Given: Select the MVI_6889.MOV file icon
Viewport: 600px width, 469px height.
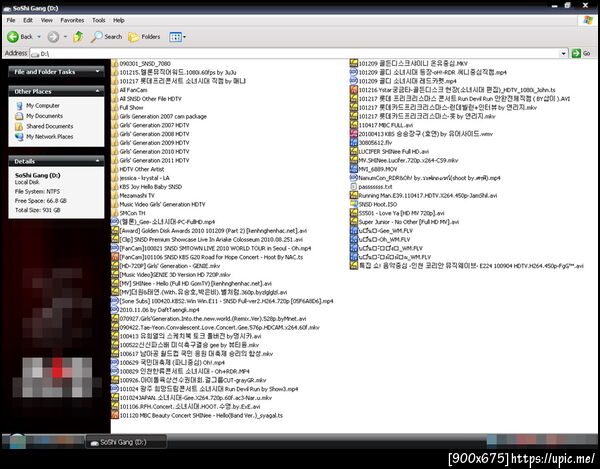Looking at the screenshot, I should coord(354,169).
